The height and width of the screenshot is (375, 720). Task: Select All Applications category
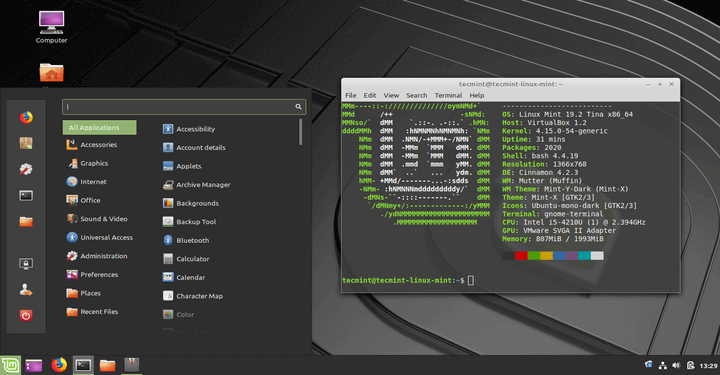100,128
